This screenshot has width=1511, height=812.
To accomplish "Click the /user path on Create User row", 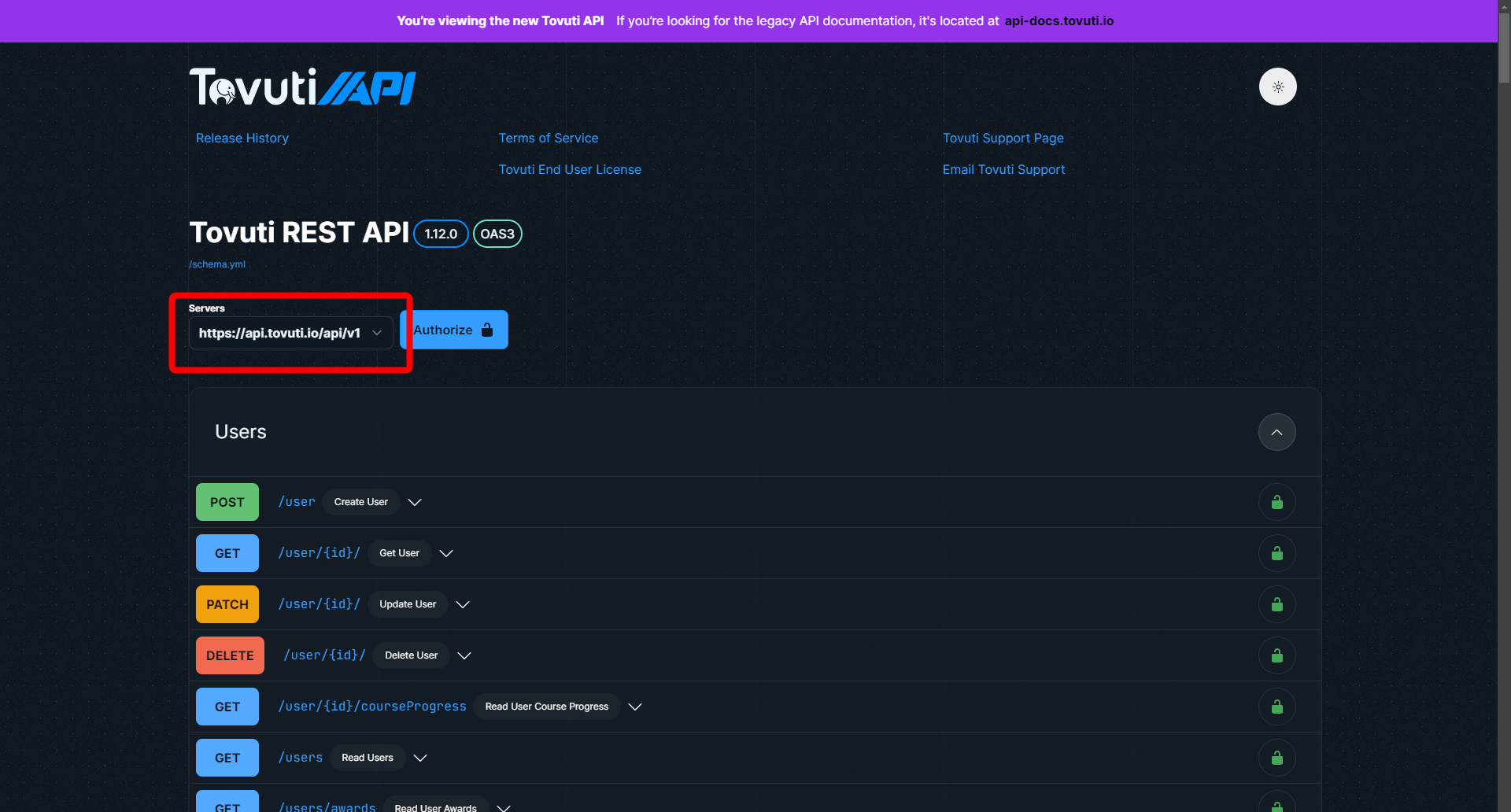I will [x=297, y=502].
